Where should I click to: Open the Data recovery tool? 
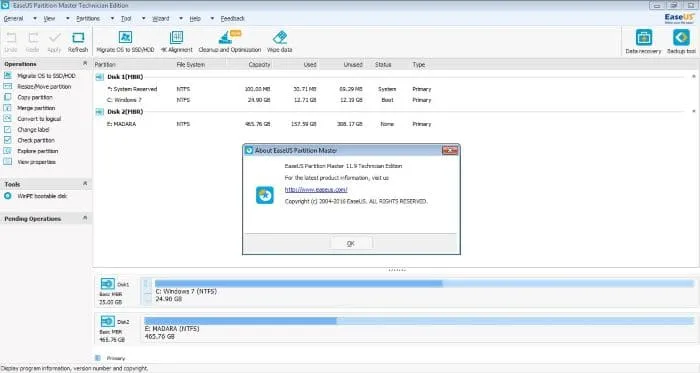tap(643, 42)
